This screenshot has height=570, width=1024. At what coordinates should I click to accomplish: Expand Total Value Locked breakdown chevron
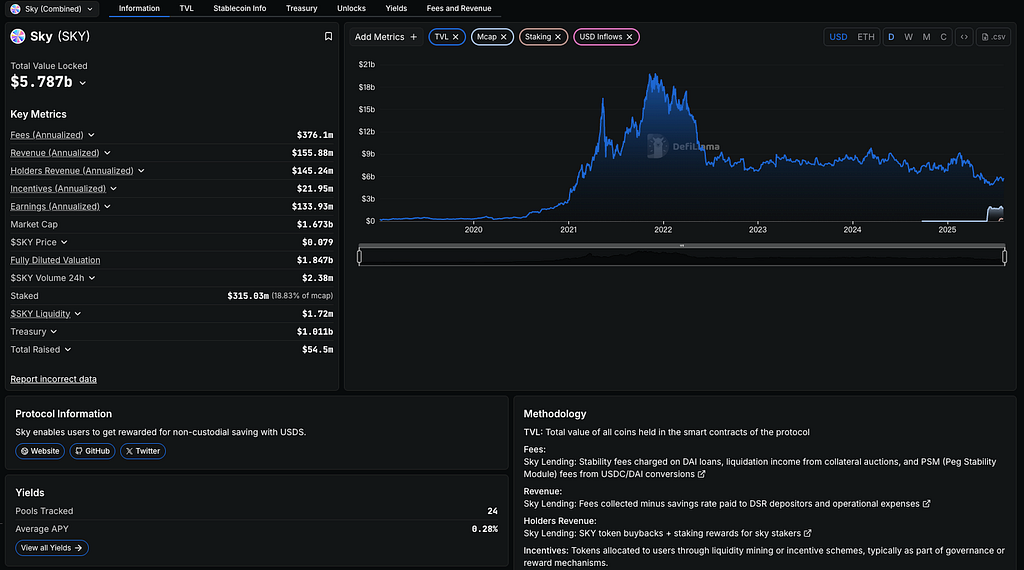(82, 83)
